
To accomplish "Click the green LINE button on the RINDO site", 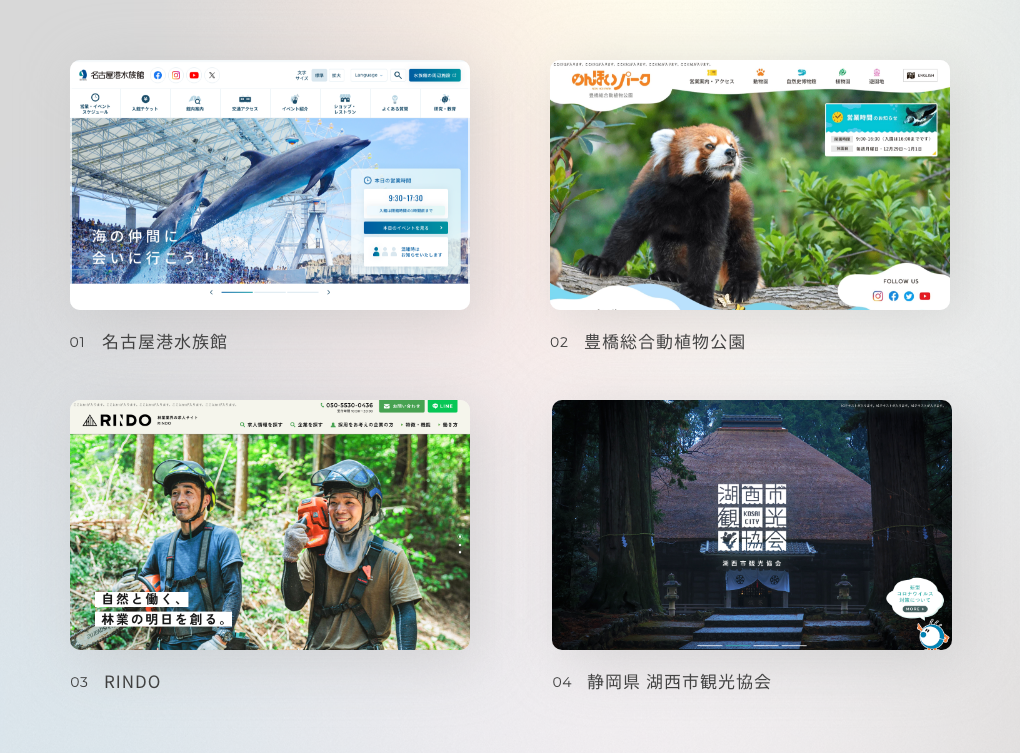I will click(442, 406).
